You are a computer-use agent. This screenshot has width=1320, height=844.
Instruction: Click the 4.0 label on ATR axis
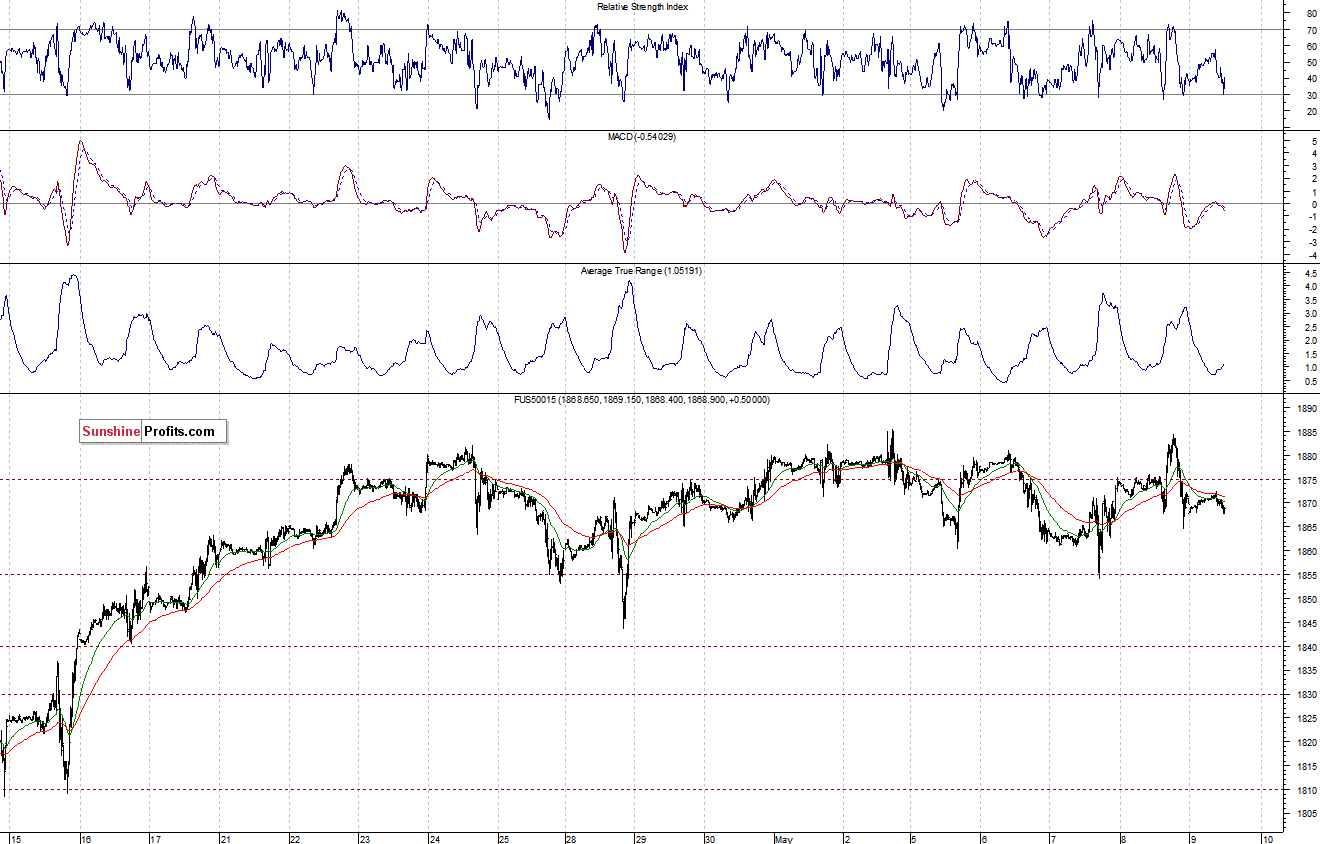click(1310, 287)
